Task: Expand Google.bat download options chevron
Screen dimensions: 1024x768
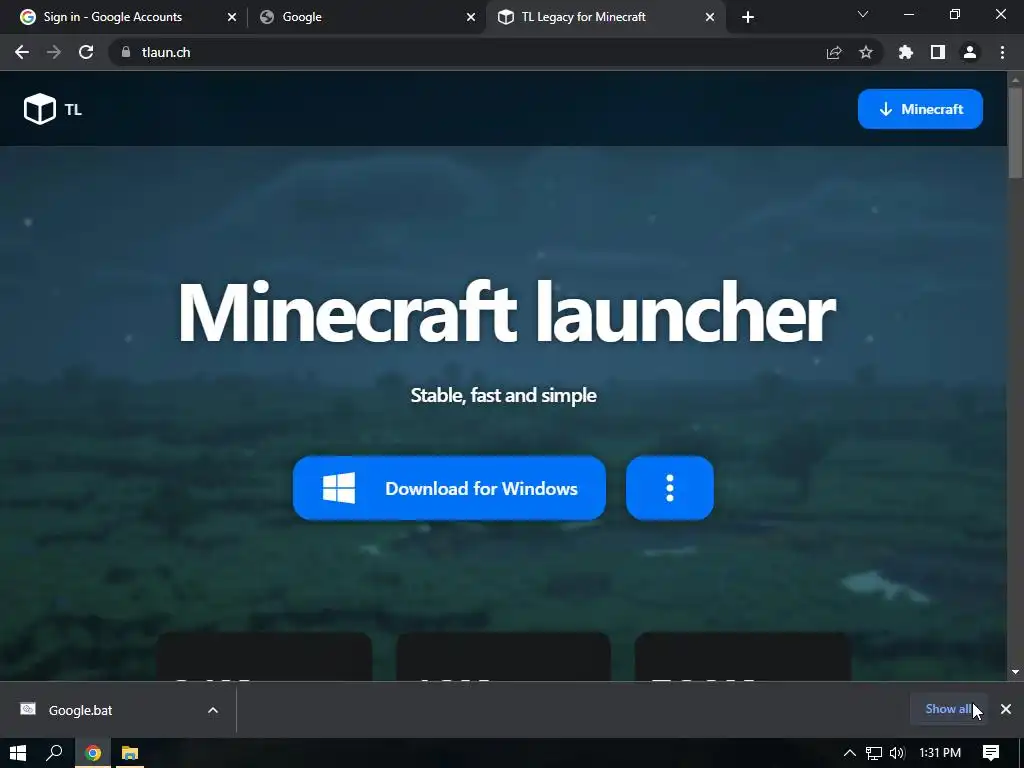Action: pyautogui.click(x=213, y=710)
